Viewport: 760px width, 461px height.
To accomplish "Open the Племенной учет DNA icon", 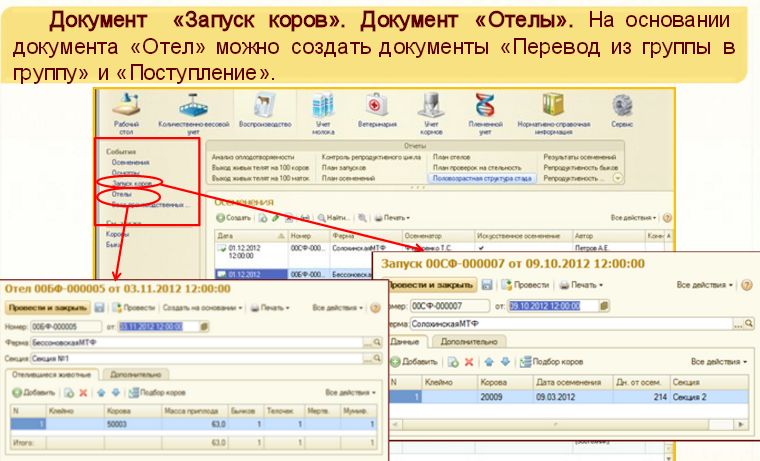I will point(485,106).
